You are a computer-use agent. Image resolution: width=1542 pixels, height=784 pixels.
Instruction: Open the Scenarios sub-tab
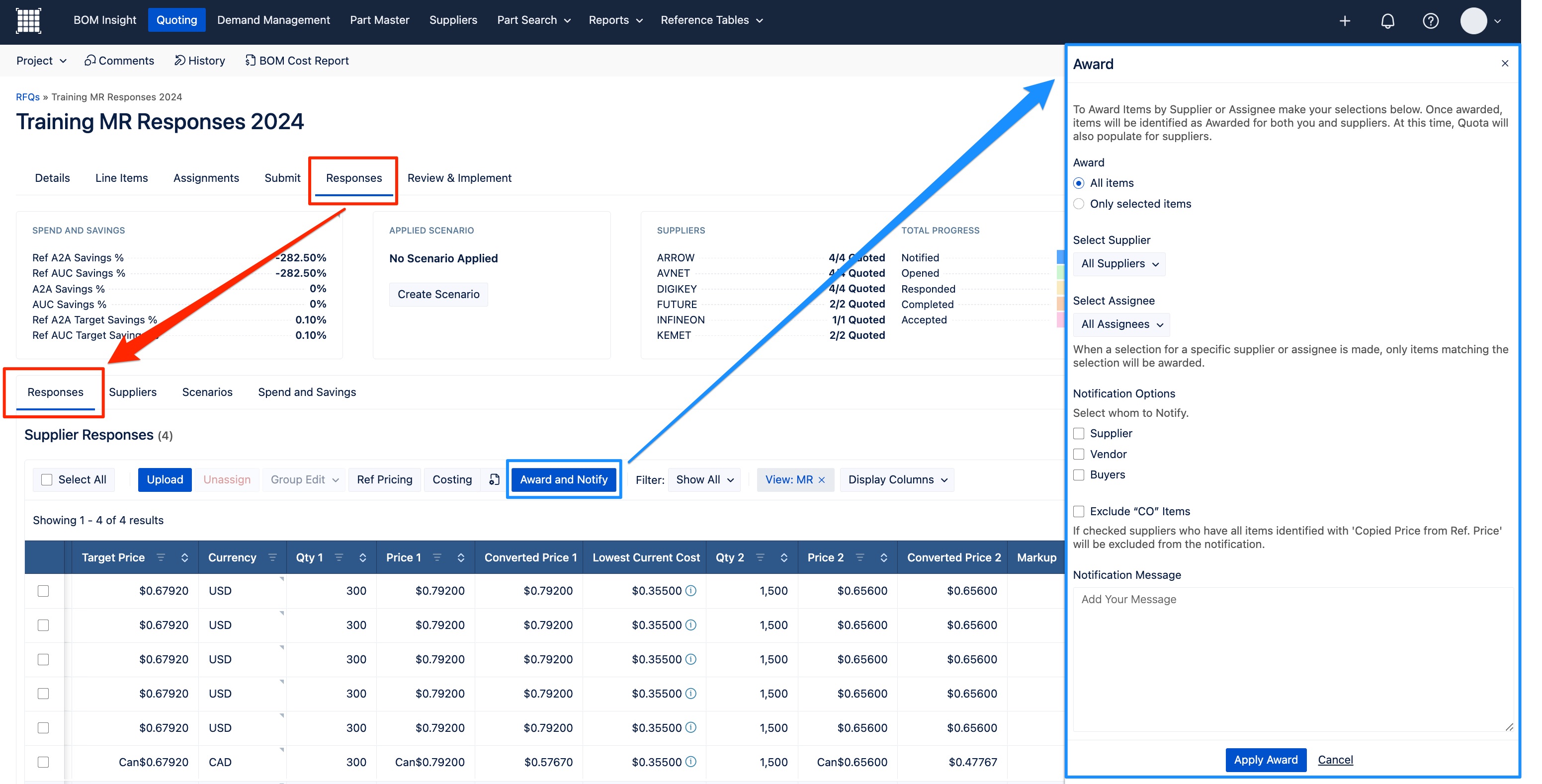[207, 392]
